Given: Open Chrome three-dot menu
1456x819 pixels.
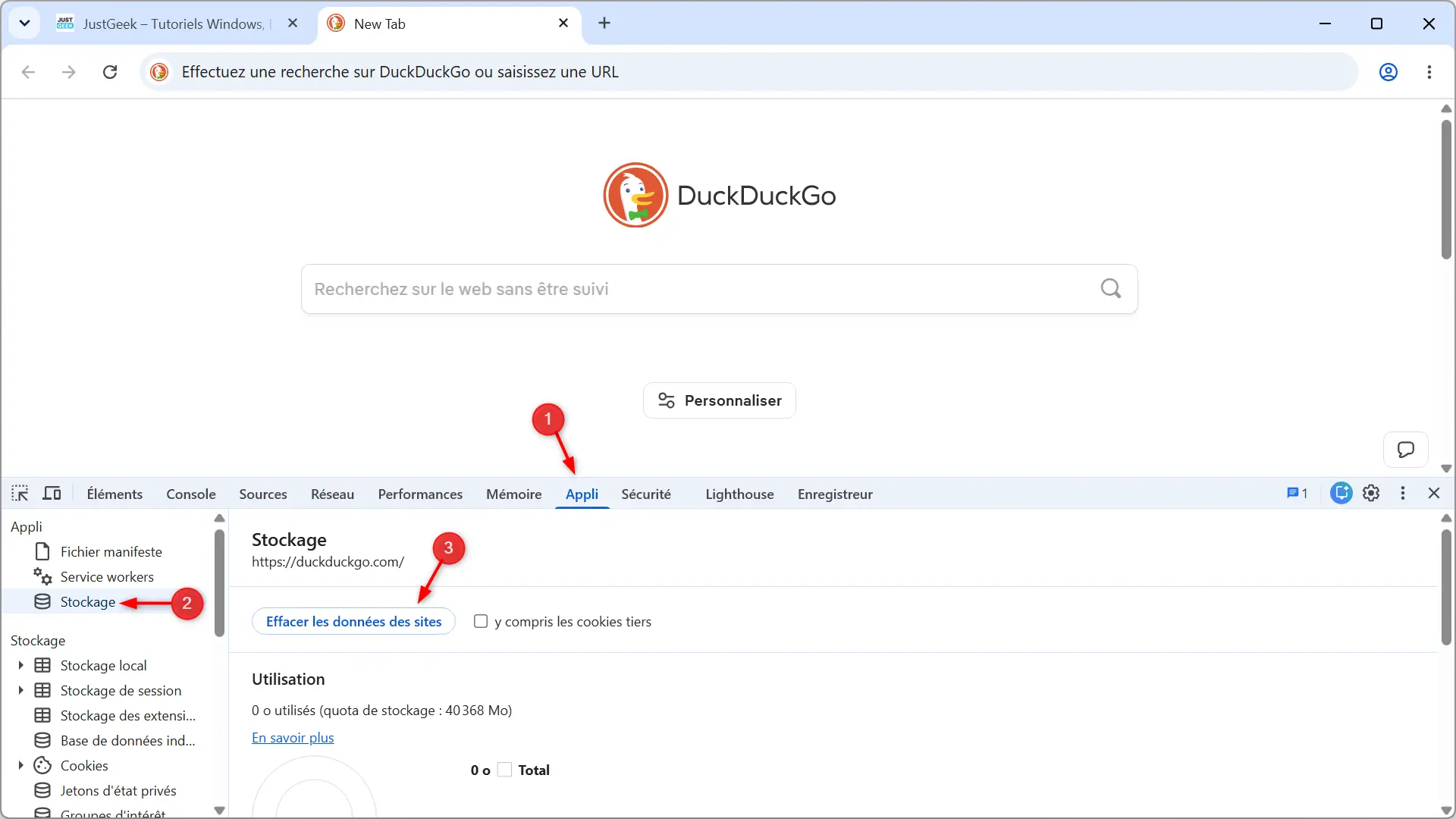Looking at the screenshot, I should click(1429, 72).
